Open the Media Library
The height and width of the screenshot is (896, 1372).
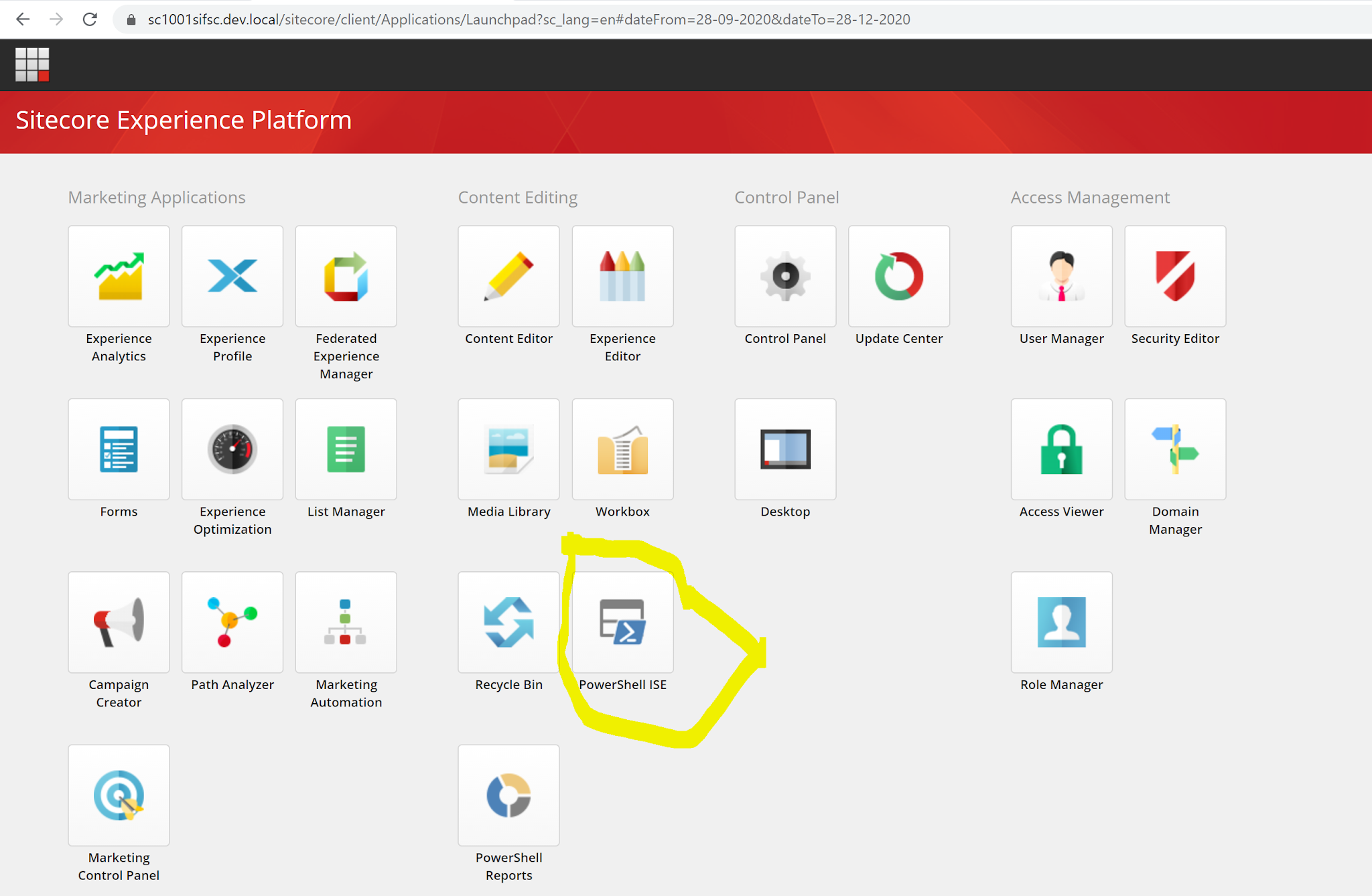509,449
